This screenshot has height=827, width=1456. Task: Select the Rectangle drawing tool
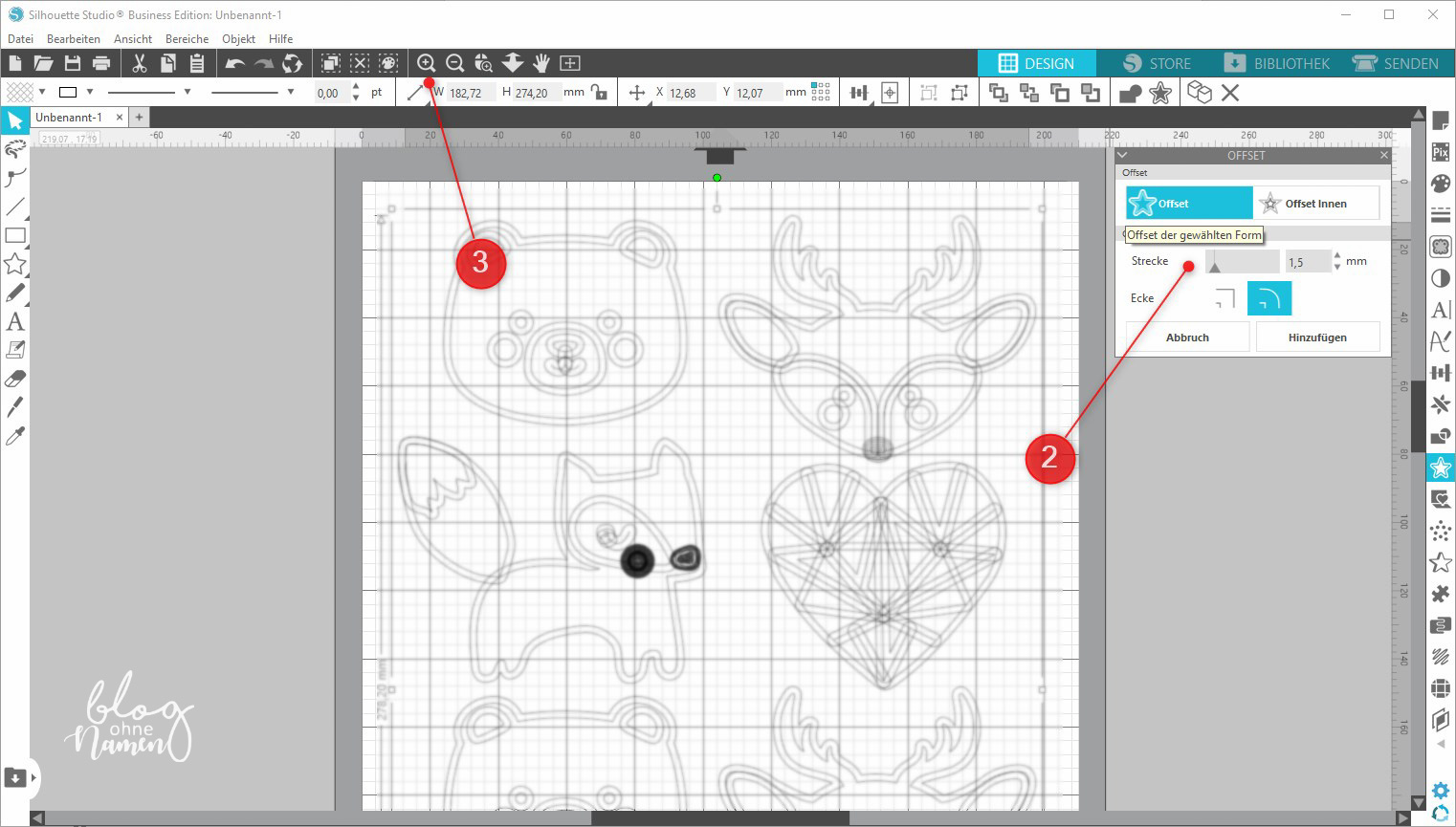click(x=15, y=235)
